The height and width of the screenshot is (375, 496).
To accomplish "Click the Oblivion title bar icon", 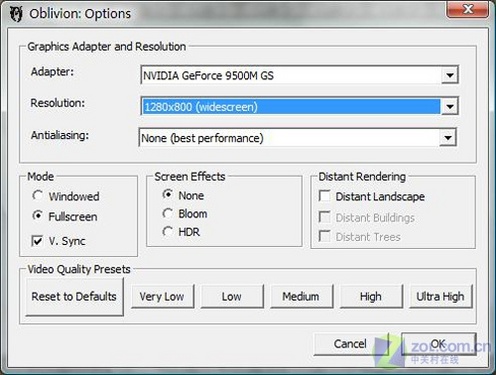I will (x=16, y=14).
